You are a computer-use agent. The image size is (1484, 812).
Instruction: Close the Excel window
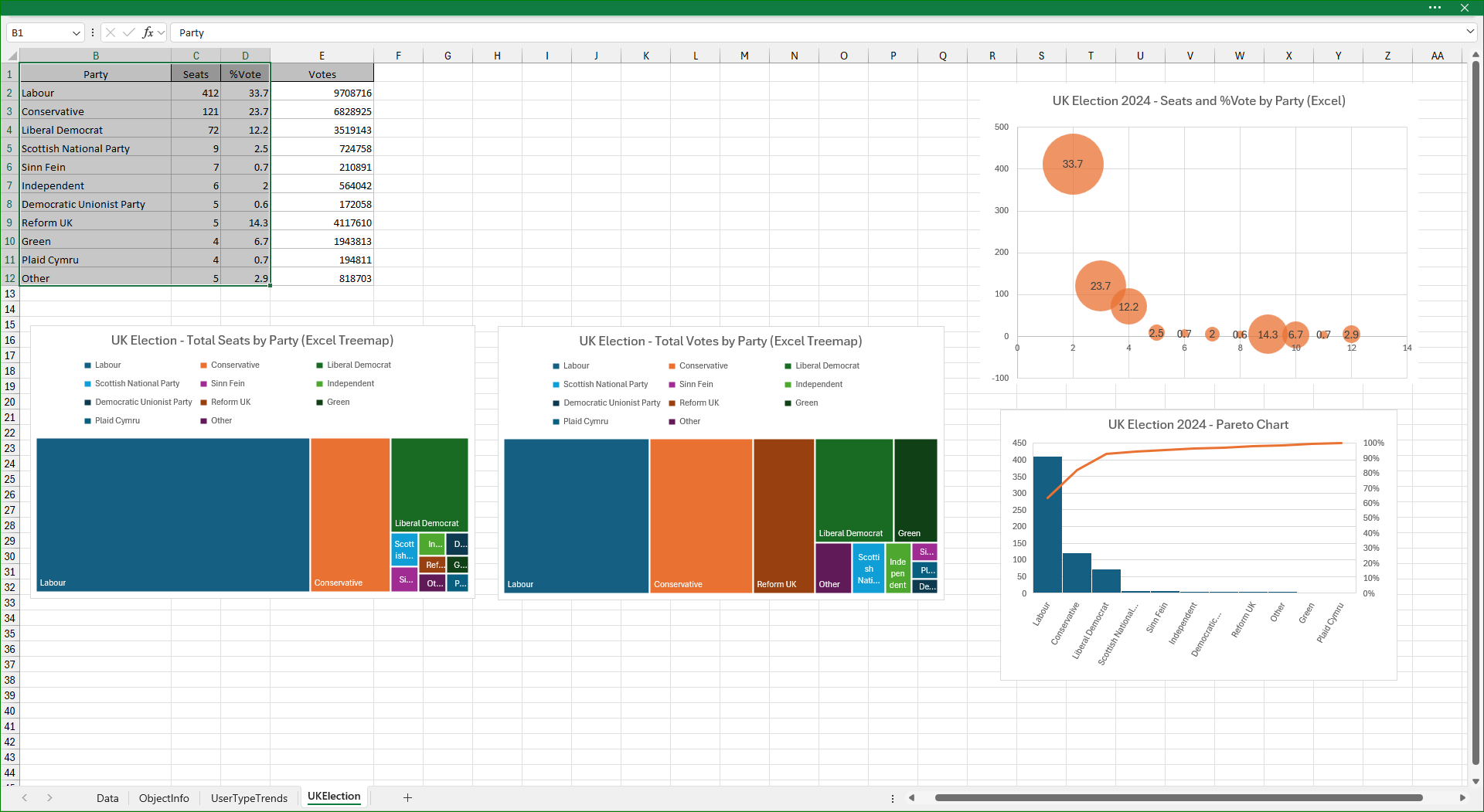tap(1464, 8)
